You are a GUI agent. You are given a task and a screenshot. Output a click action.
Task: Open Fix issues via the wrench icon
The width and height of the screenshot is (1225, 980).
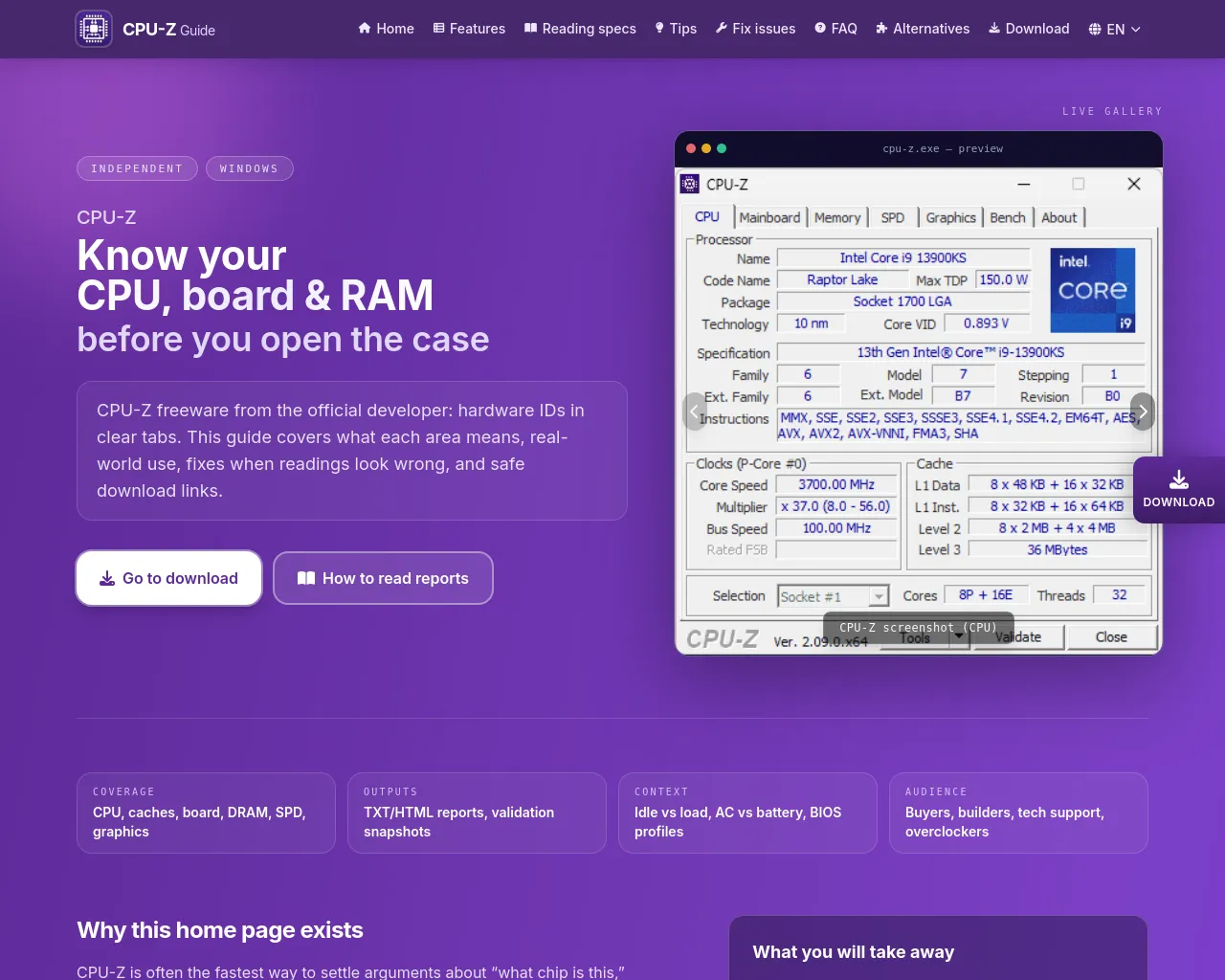(722, 29)
